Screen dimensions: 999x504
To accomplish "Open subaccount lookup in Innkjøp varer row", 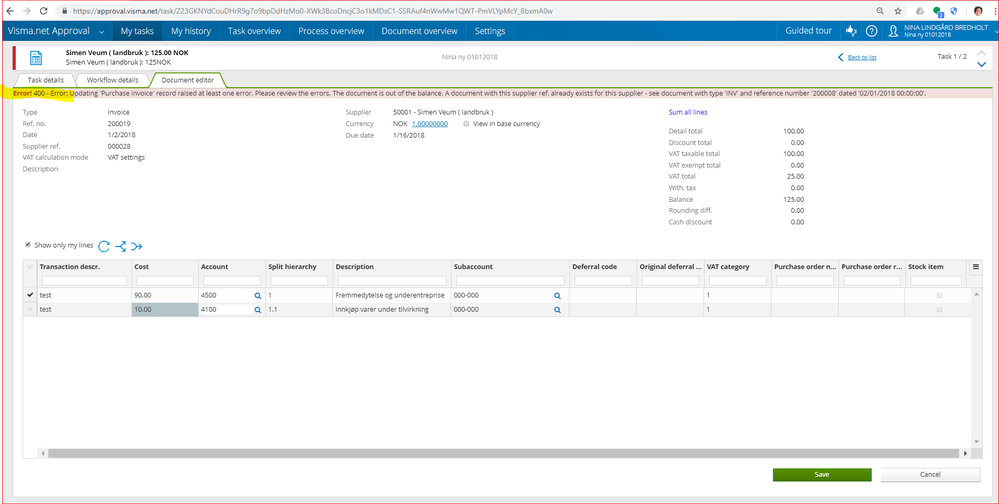I will (x=557, y=310).
